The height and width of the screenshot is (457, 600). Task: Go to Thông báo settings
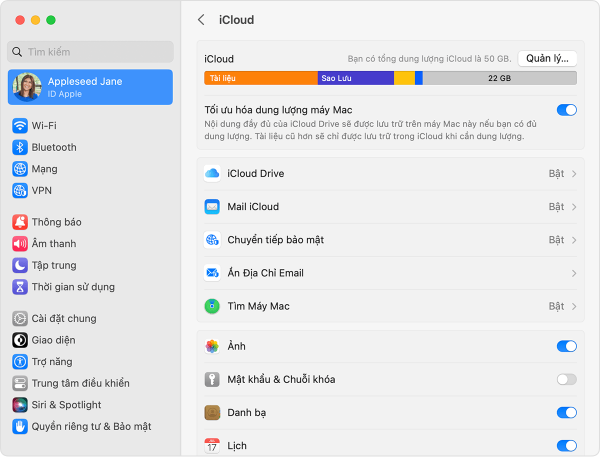[x=90, y=222]
